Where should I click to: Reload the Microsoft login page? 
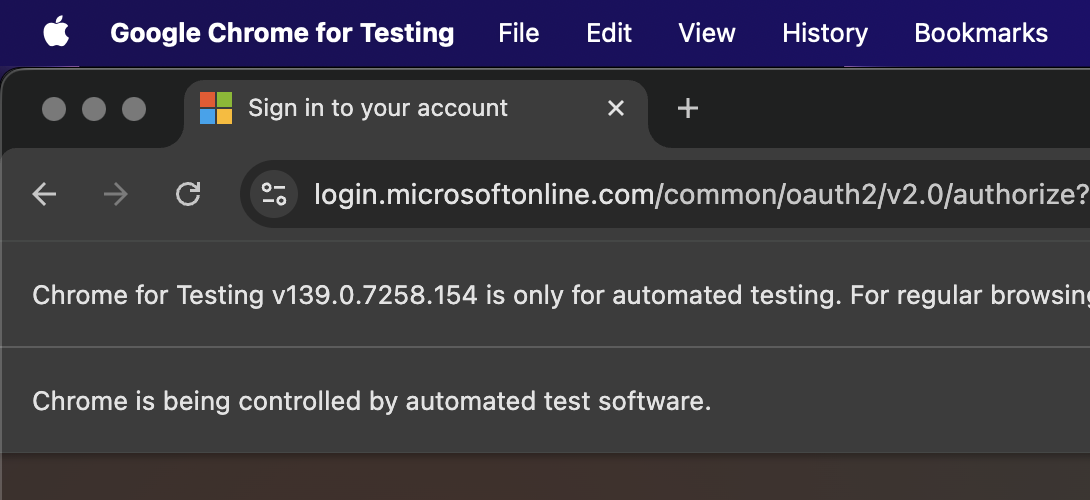pyautogui.click(x=188, y=194)
